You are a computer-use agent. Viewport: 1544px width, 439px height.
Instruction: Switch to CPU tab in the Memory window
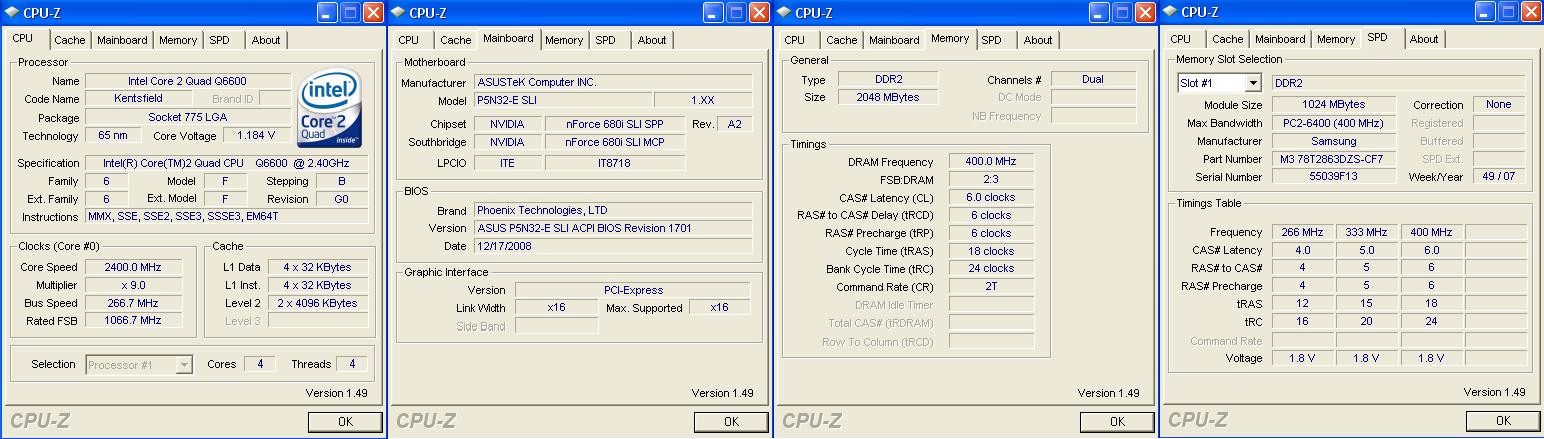pos(795,40)
